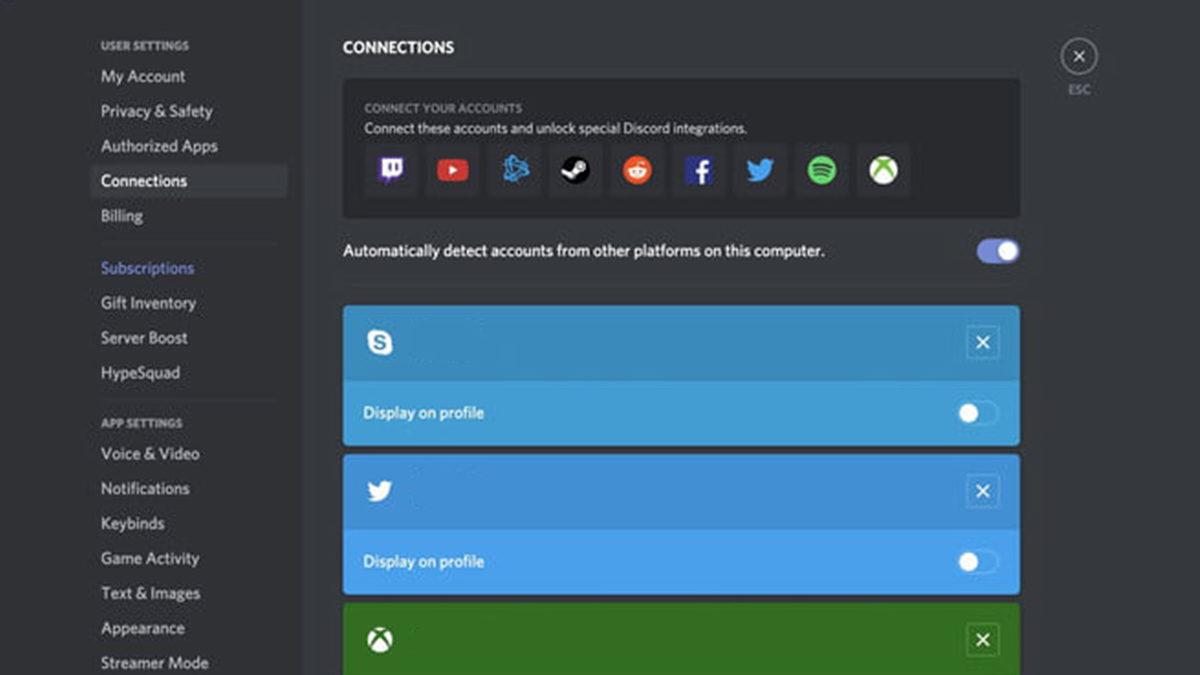This screenshot has width=1200, height=675.
Task: Connect a Facebook account
Action: (698, 170)
